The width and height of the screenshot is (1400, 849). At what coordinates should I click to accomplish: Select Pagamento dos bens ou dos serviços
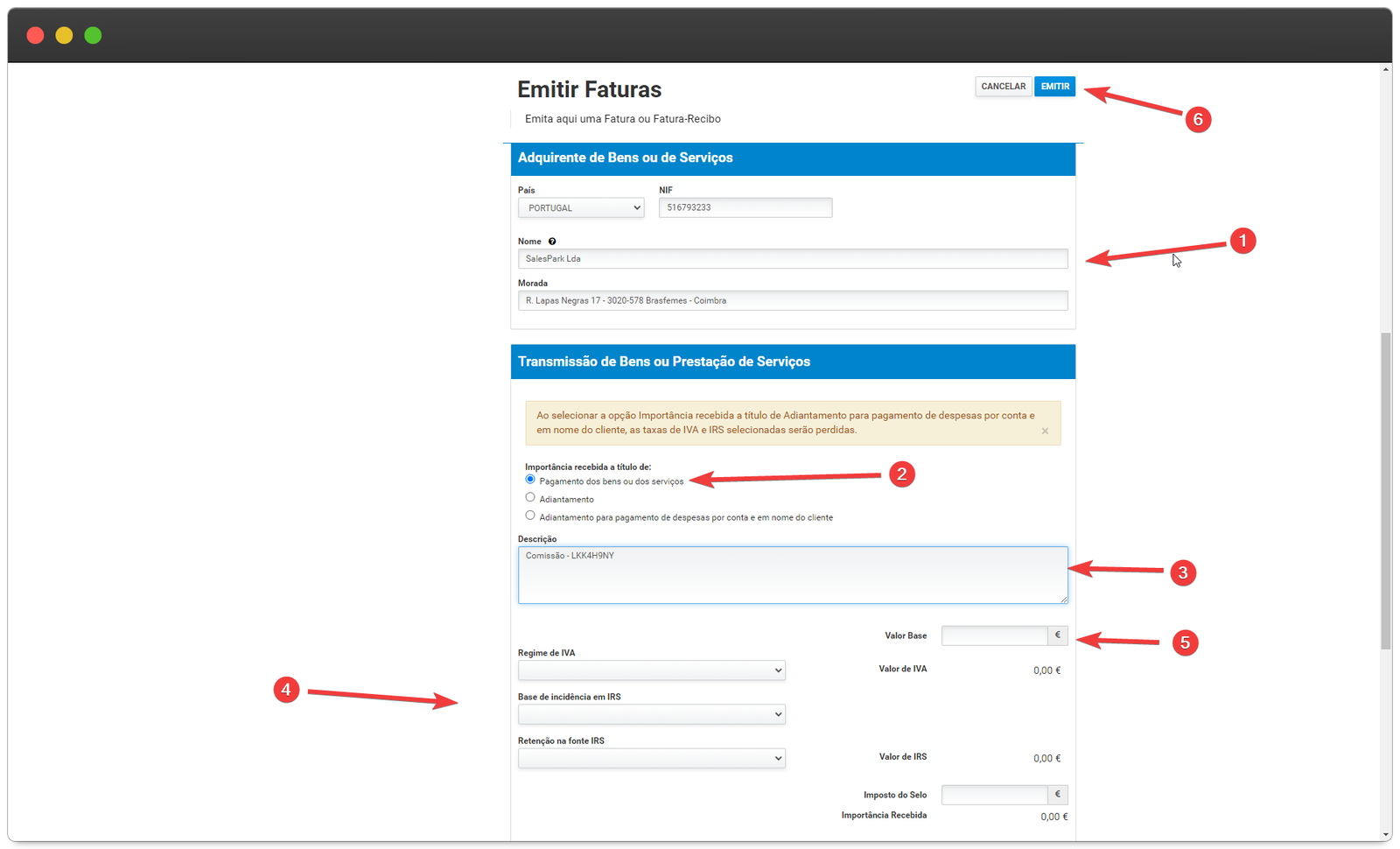pos(530,480)
